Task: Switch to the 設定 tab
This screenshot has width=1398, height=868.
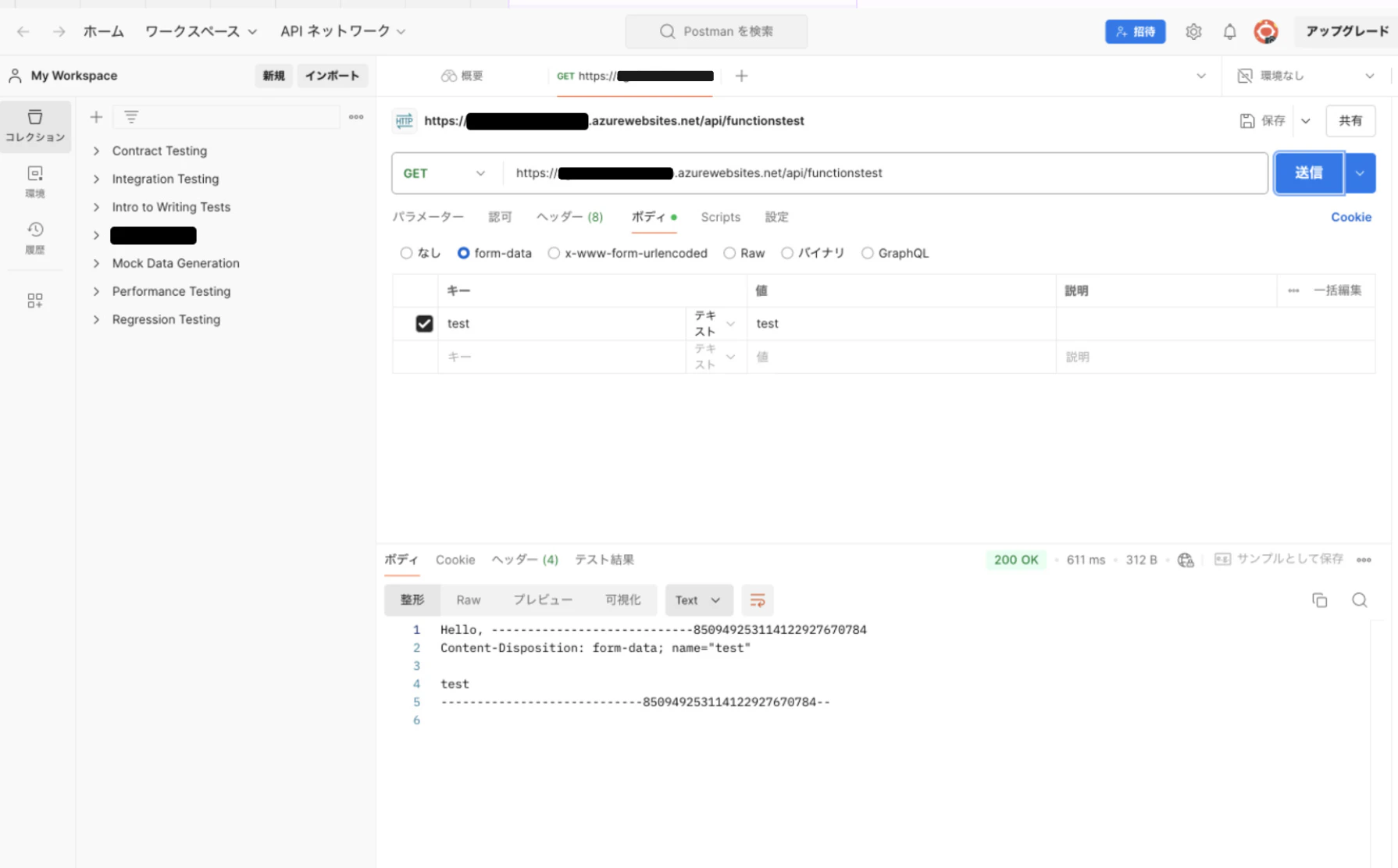Action: [776, 217]
